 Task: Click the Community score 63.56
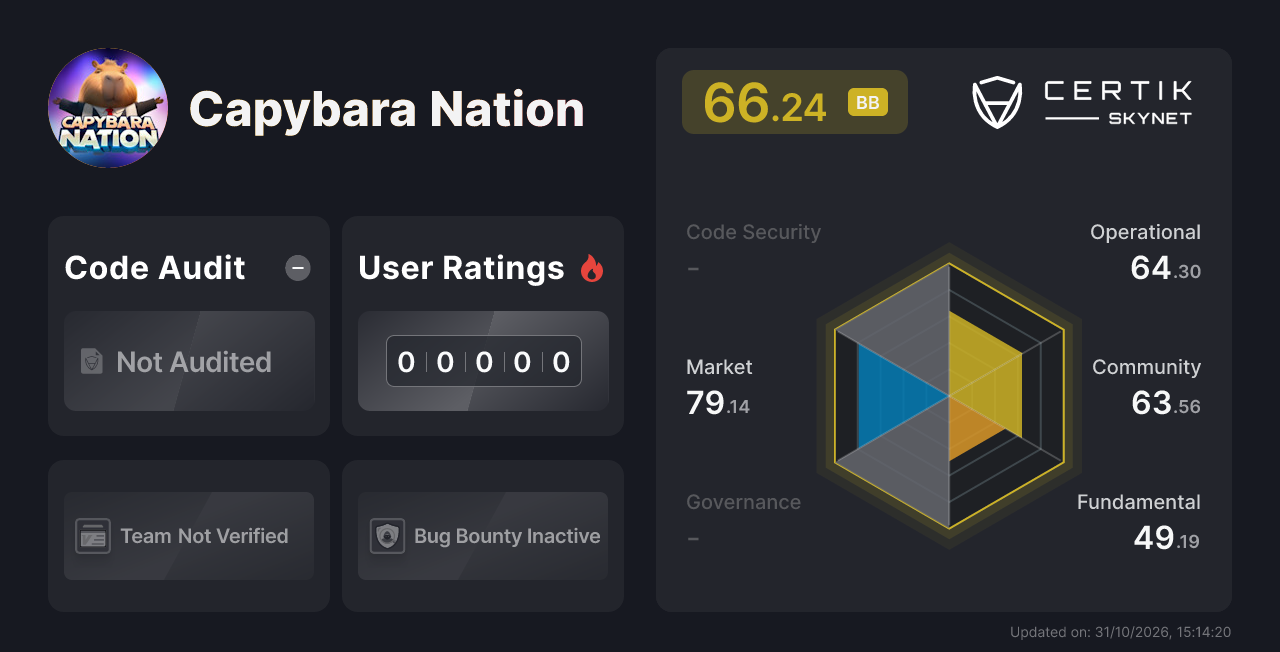(x=1166, y=403)
